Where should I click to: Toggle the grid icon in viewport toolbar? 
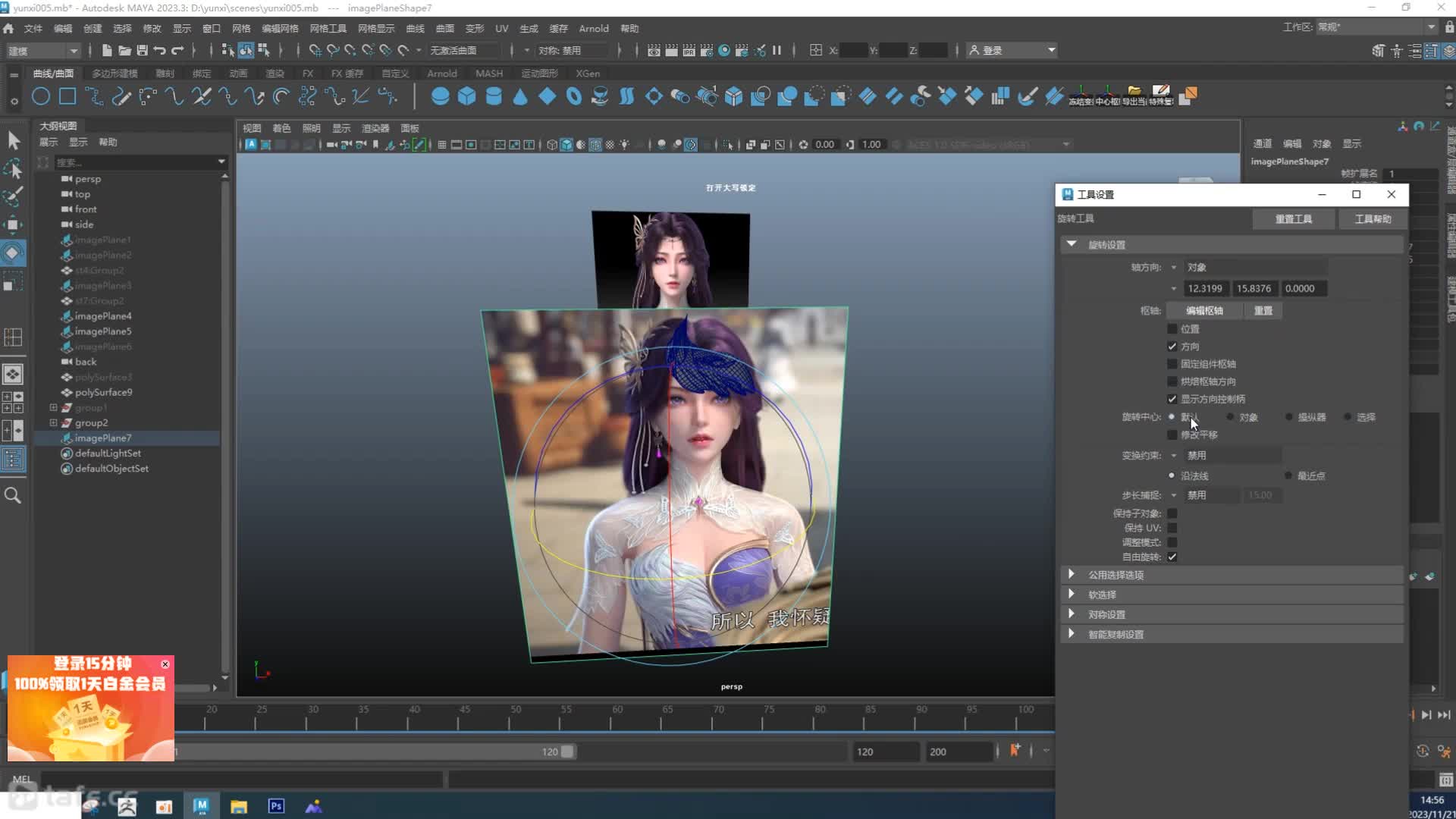coord(442,144)
